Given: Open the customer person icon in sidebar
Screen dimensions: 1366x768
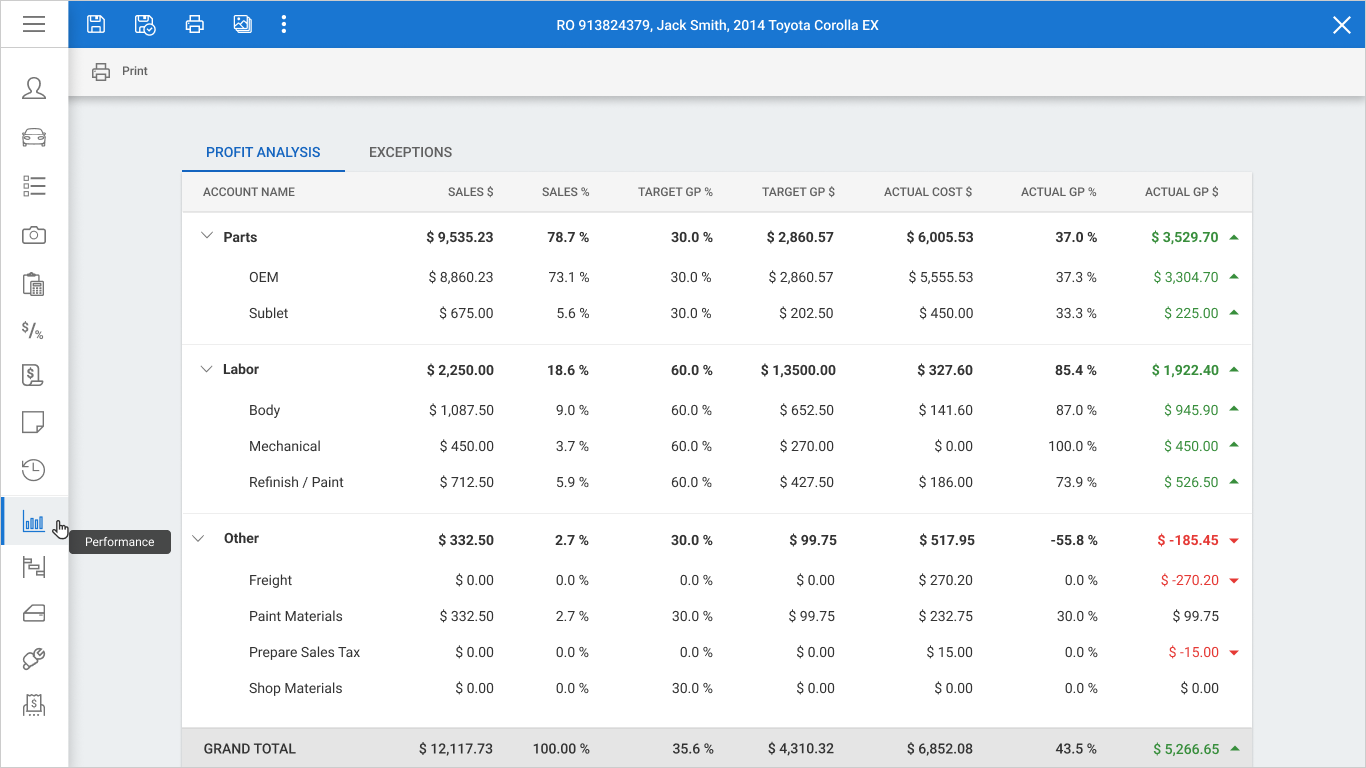Looking at the screenshot, I should click(x=34, y=88).
